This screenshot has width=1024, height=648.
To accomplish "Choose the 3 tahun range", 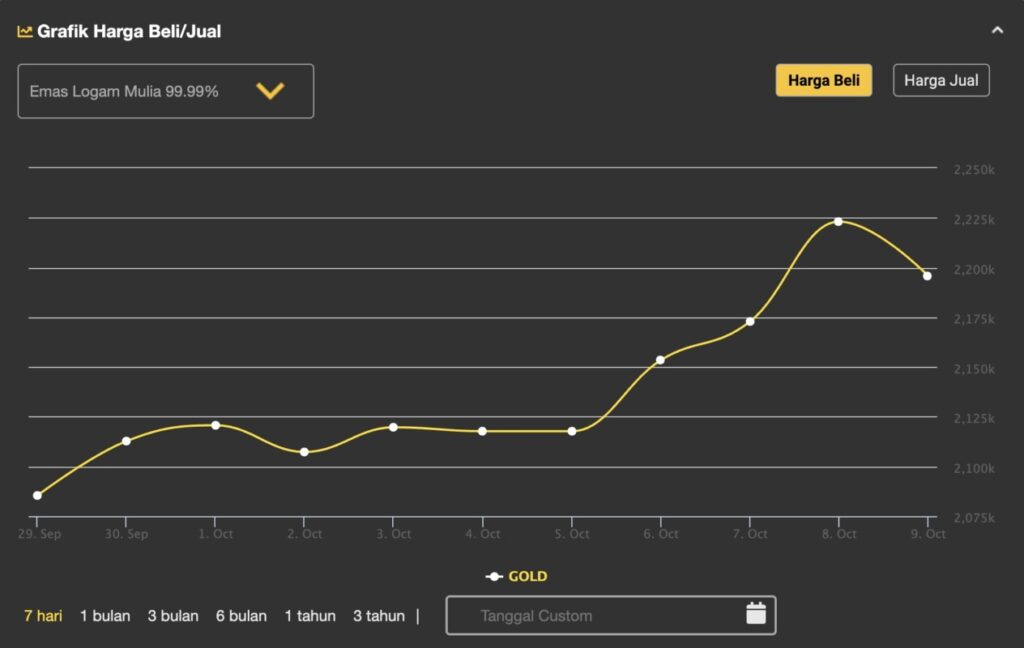I will [379, 616].
